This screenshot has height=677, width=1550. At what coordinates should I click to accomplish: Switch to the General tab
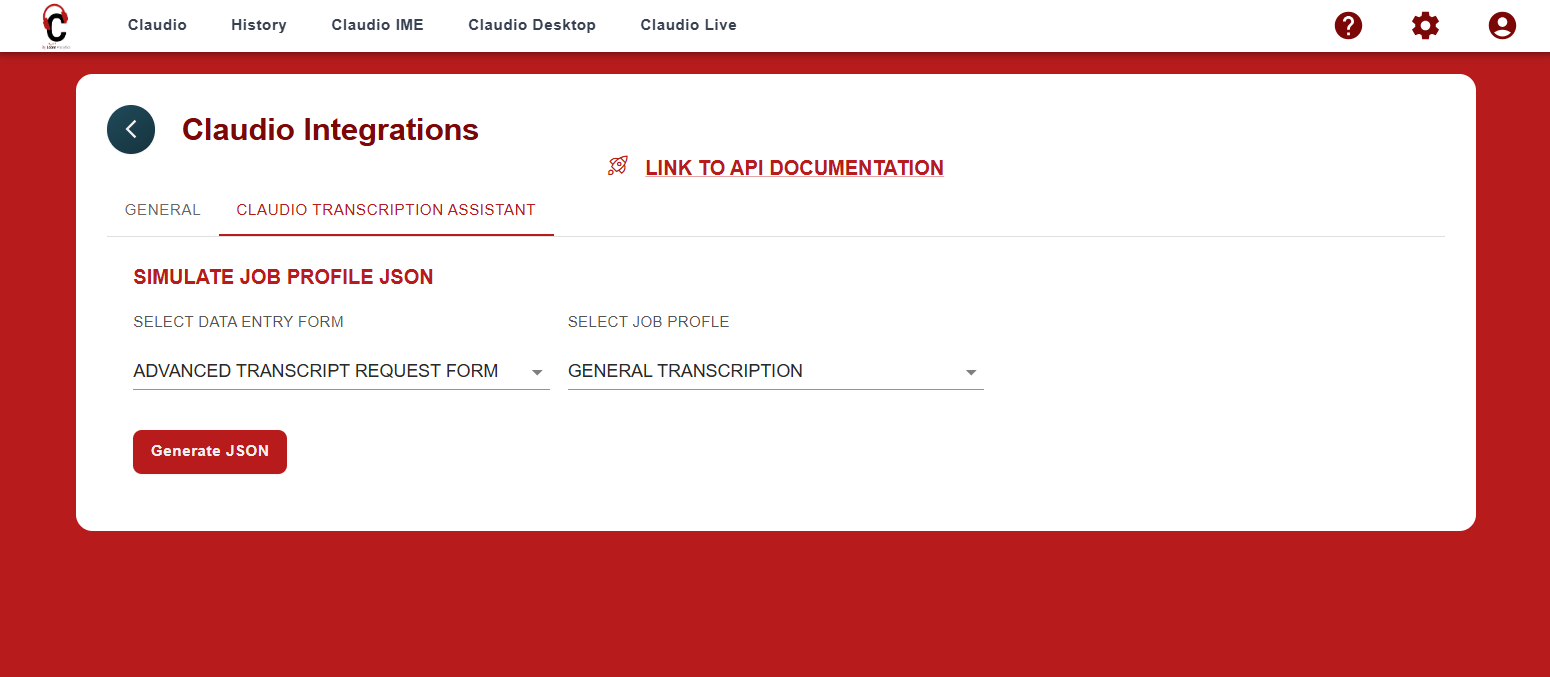click(x=162, y=210)
